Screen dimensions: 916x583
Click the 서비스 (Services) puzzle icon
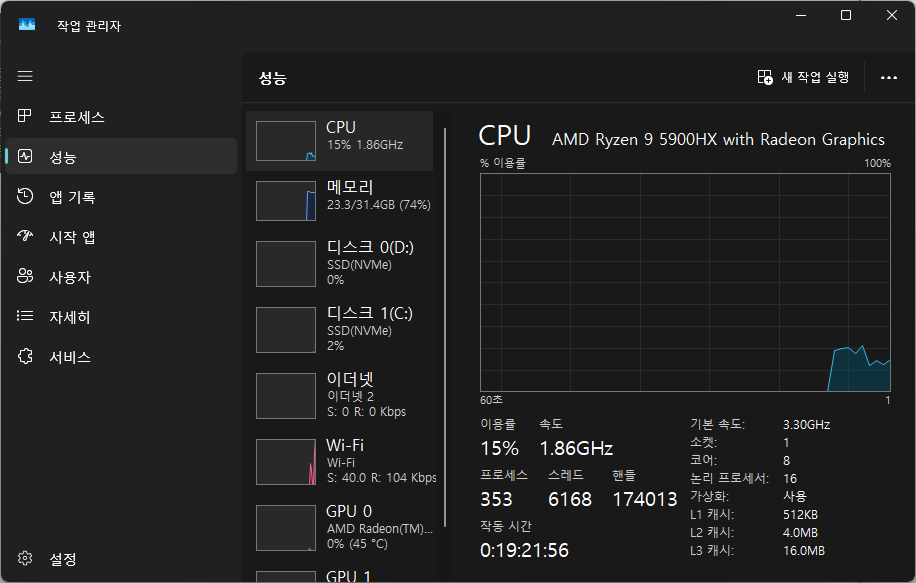pos(25,357)
